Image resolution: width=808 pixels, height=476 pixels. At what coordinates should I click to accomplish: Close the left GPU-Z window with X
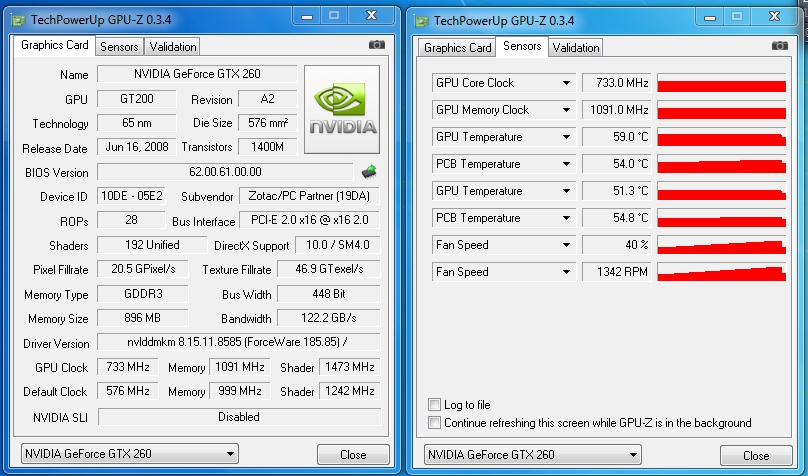(x=371, y=16)
